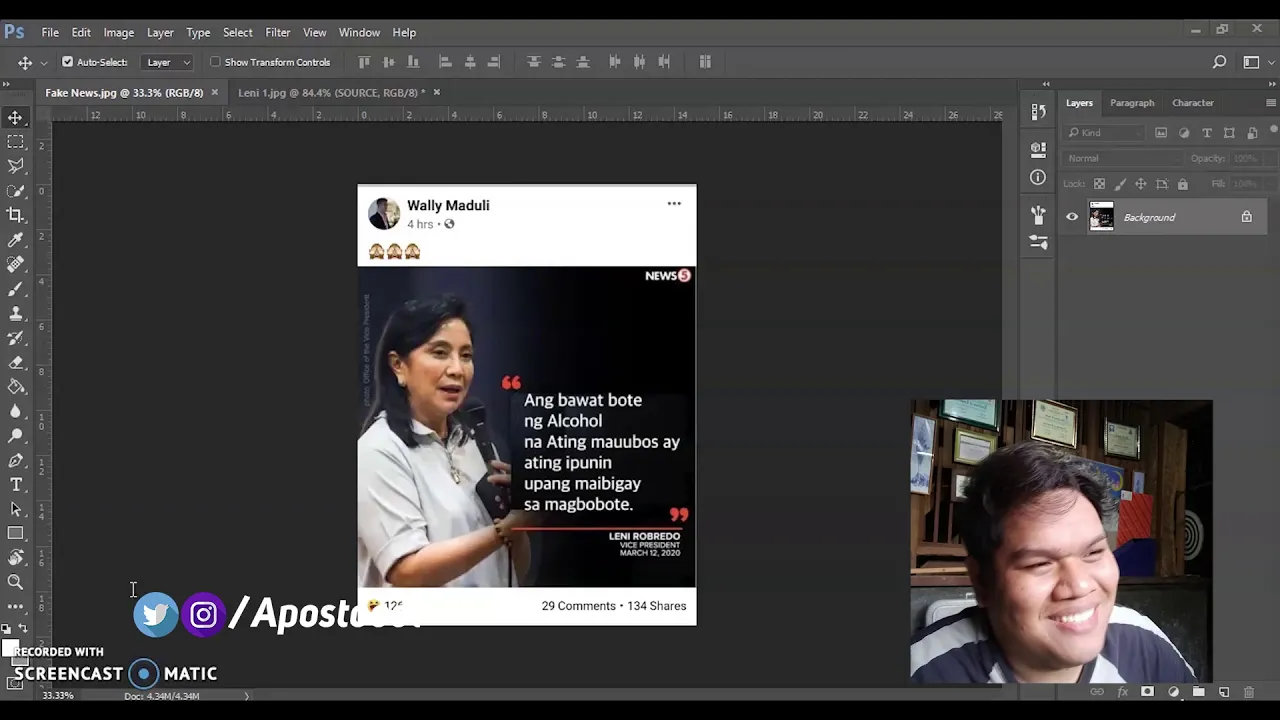The width and height of the screenshot is (1280, 720).
Task: Open the workspace switcher dropdown
Action: point(1257,62)
